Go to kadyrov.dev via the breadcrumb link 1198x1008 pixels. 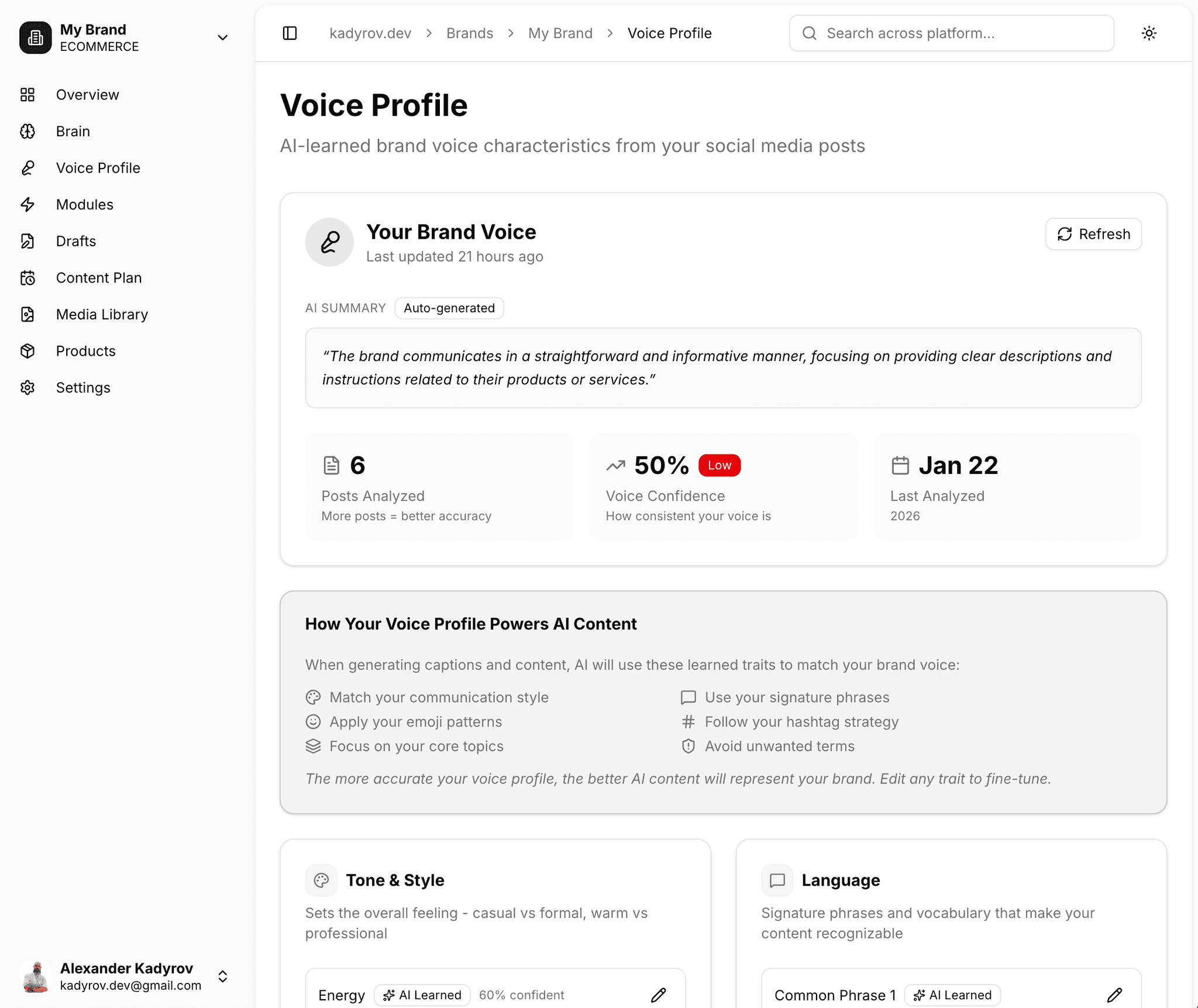[x=370, y=33]
